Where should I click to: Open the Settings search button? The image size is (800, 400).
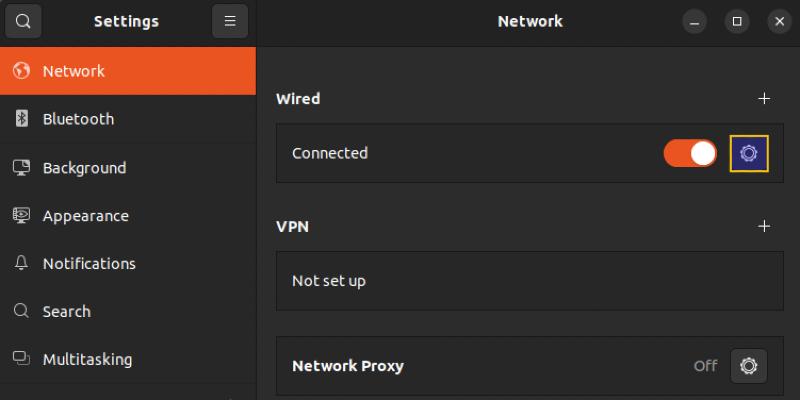coord(23,21)
